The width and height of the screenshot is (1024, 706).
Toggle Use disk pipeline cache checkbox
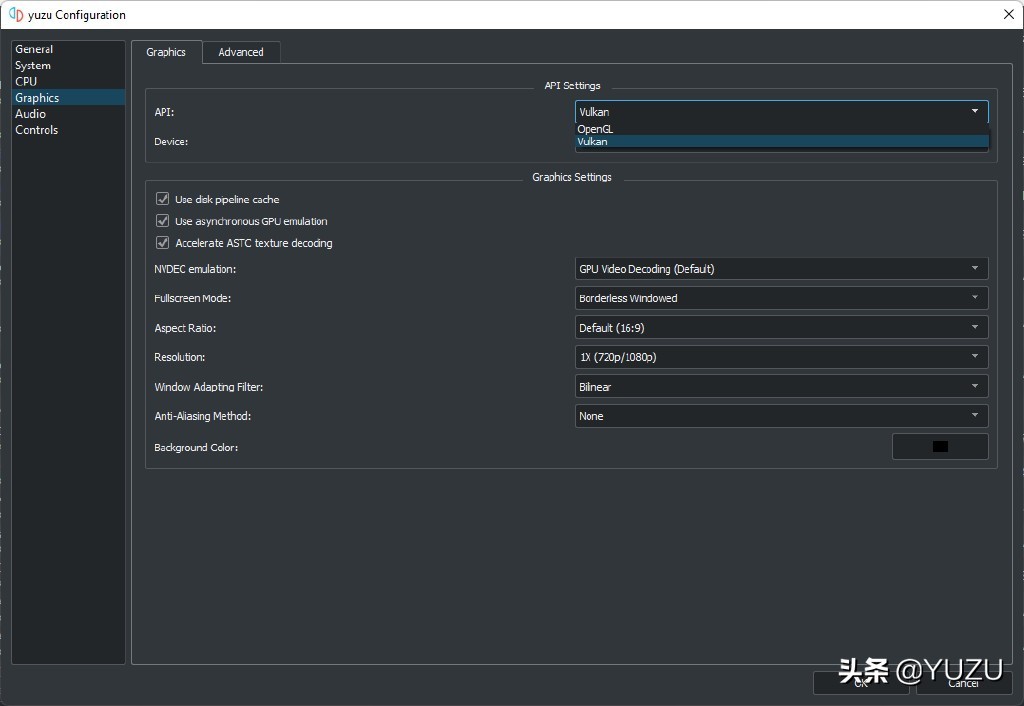pyautogui.click(x=163, y=199)
